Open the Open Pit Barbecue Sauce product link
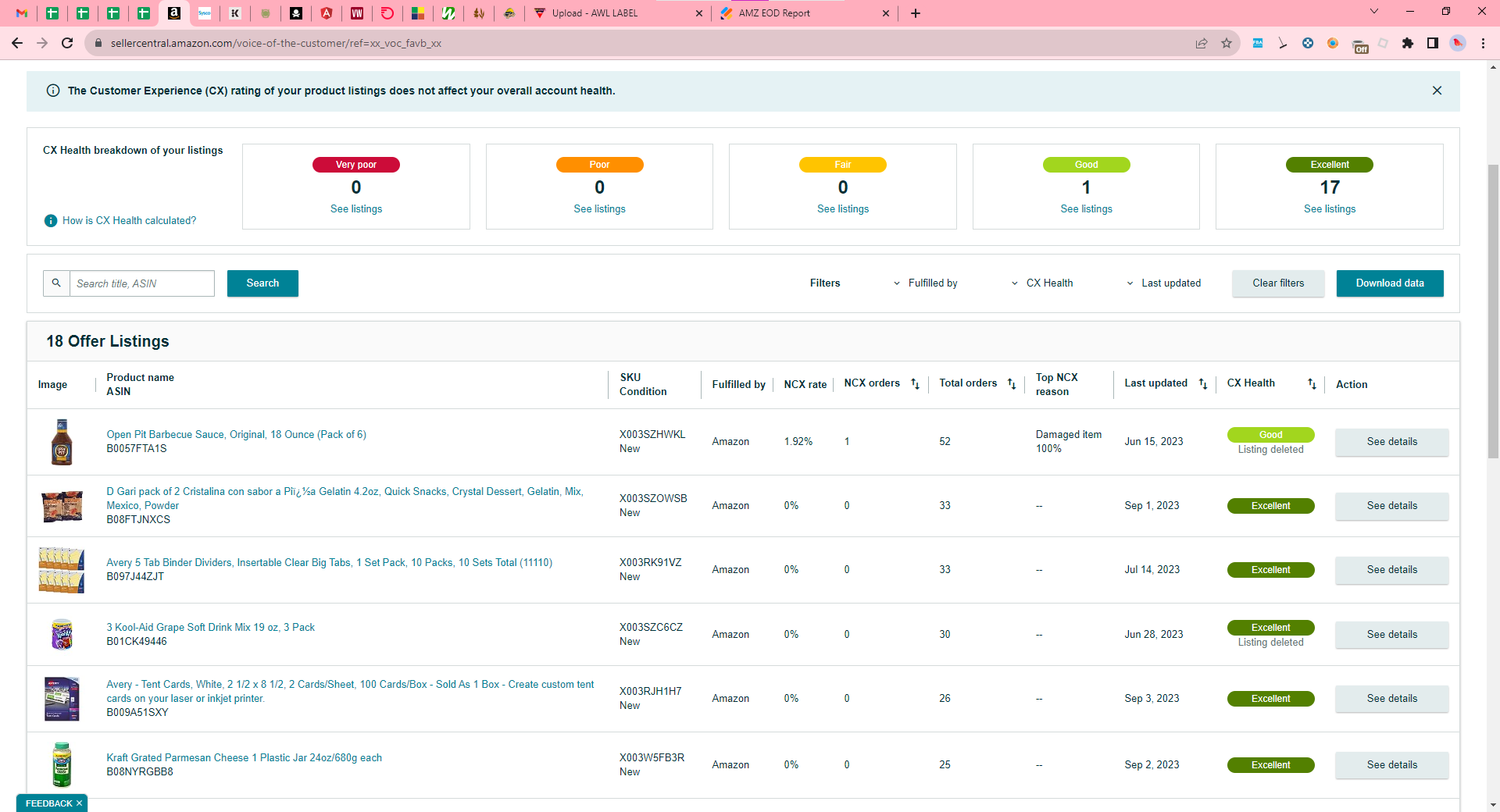This screenshot has height=812, width=1500. tap(236, 435)
